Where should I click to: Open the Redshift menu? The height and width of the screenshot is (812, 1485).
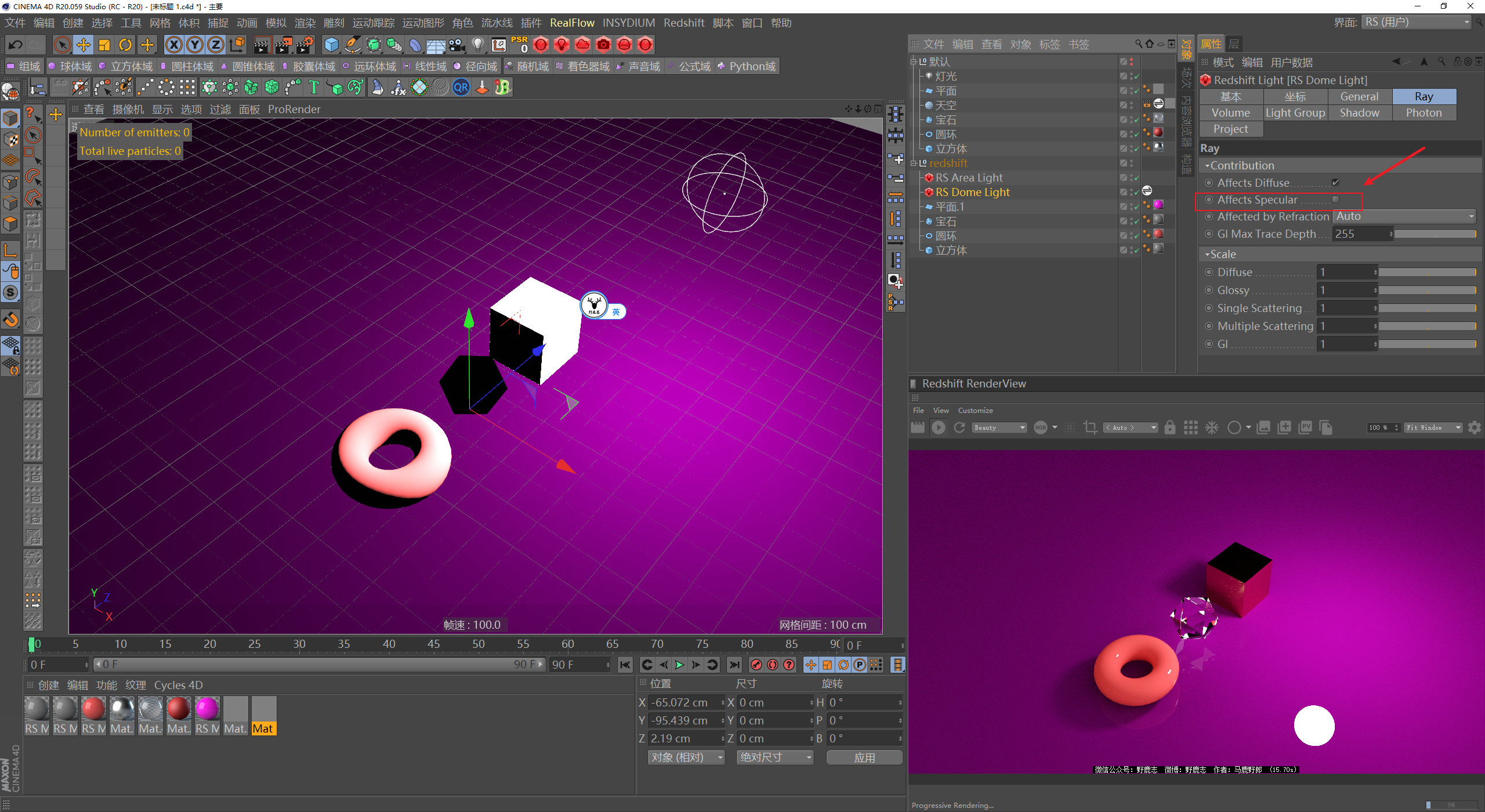pos(683,23)
